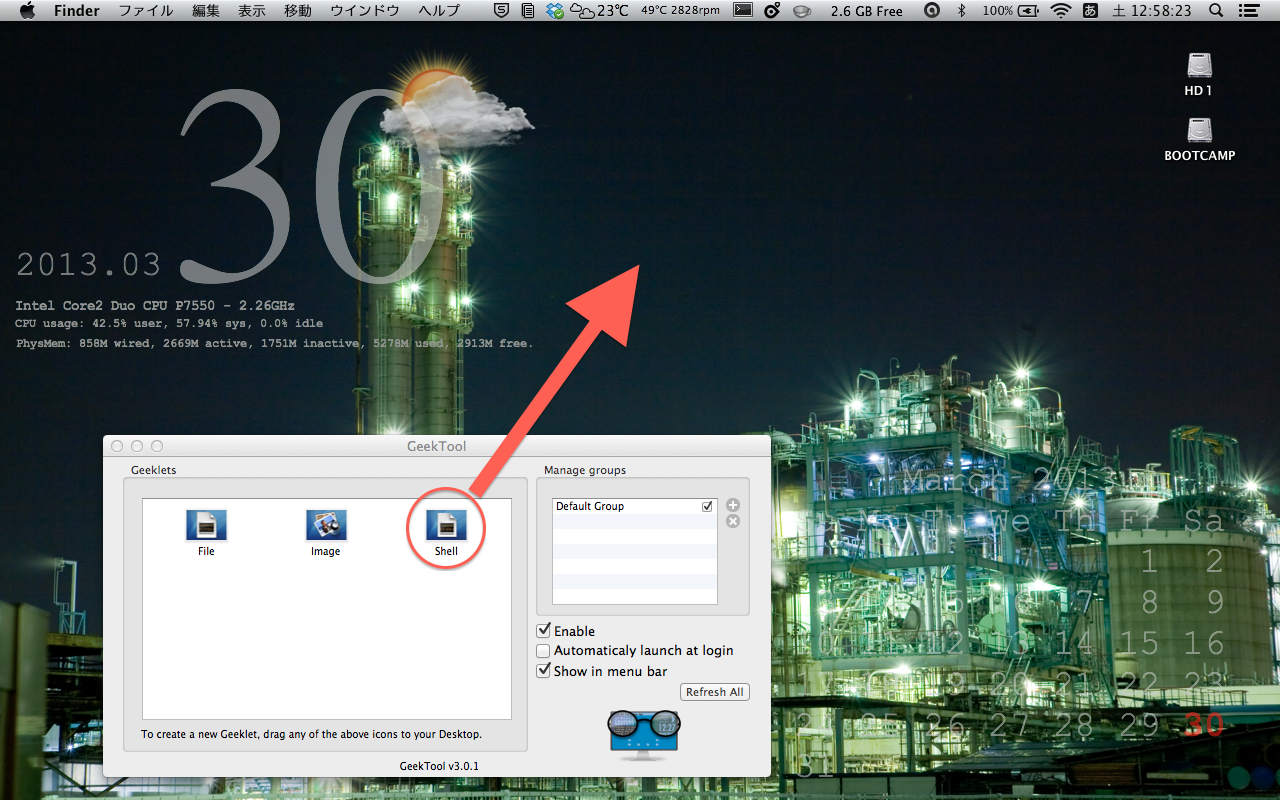
Task: Click the 2013.03 date geeklet on desktop
Action: coord(89,264)
